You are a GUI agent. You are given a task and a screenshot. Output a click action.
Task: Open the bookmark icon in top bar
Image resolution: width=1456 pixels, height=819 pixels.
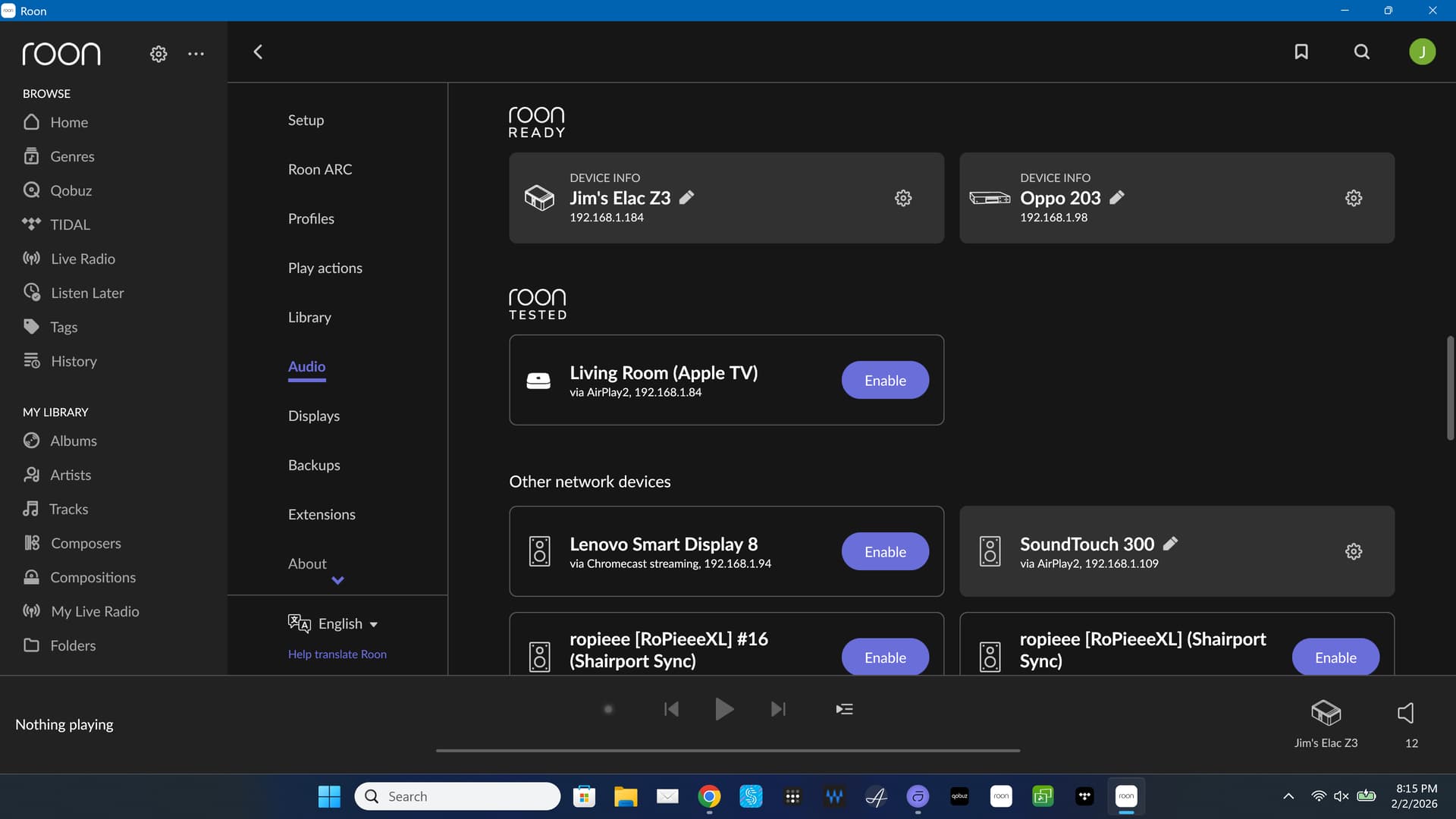[x=1301, y=52]
